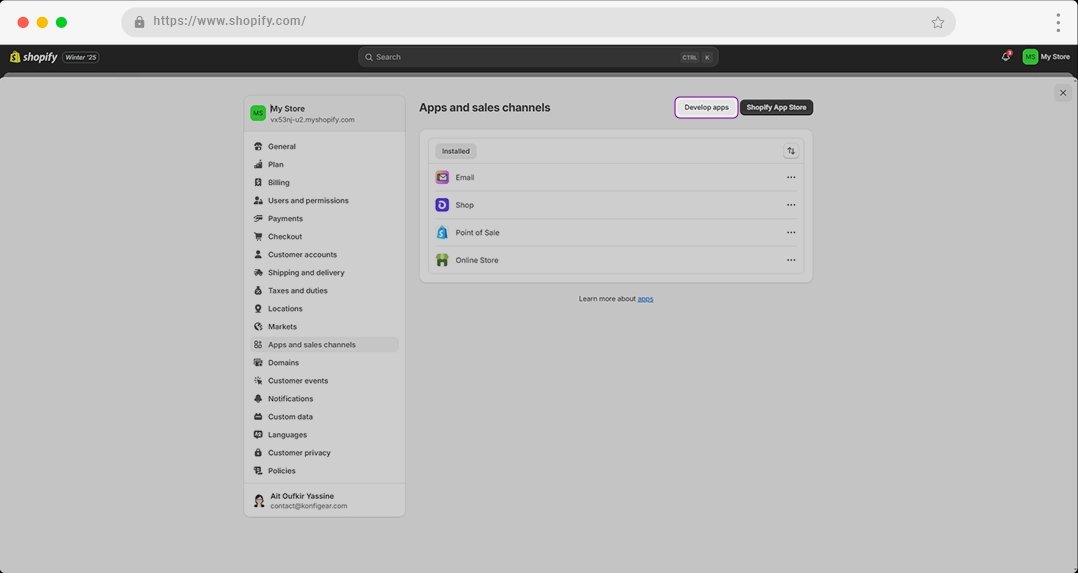Click the Email app row name

[465, 177]
